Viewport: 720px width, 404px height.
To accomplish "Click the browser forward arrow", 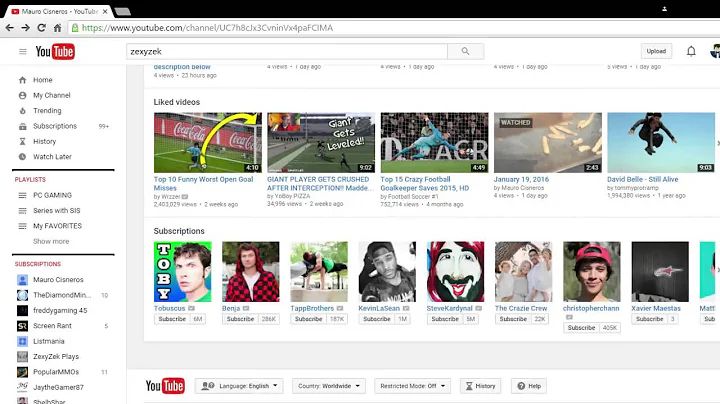I will point(25,28).
